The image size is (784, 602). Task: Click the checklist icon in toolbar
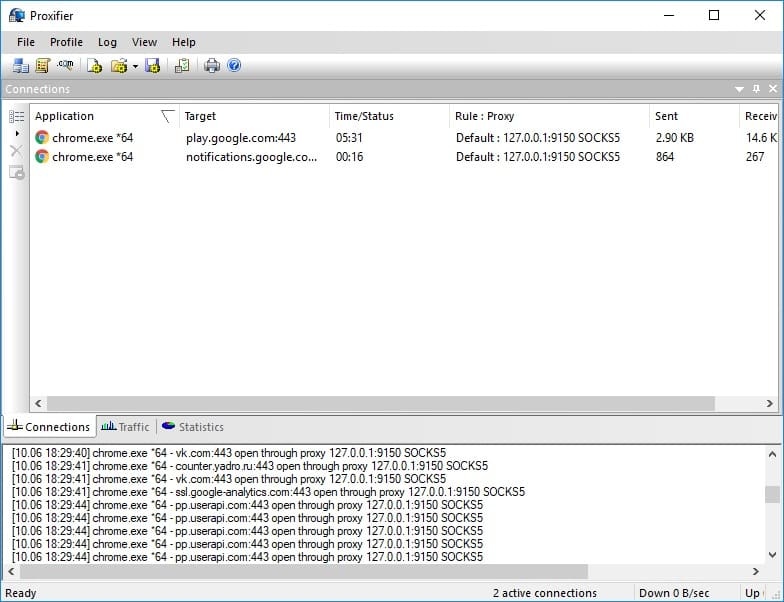(x=181, y=66)
